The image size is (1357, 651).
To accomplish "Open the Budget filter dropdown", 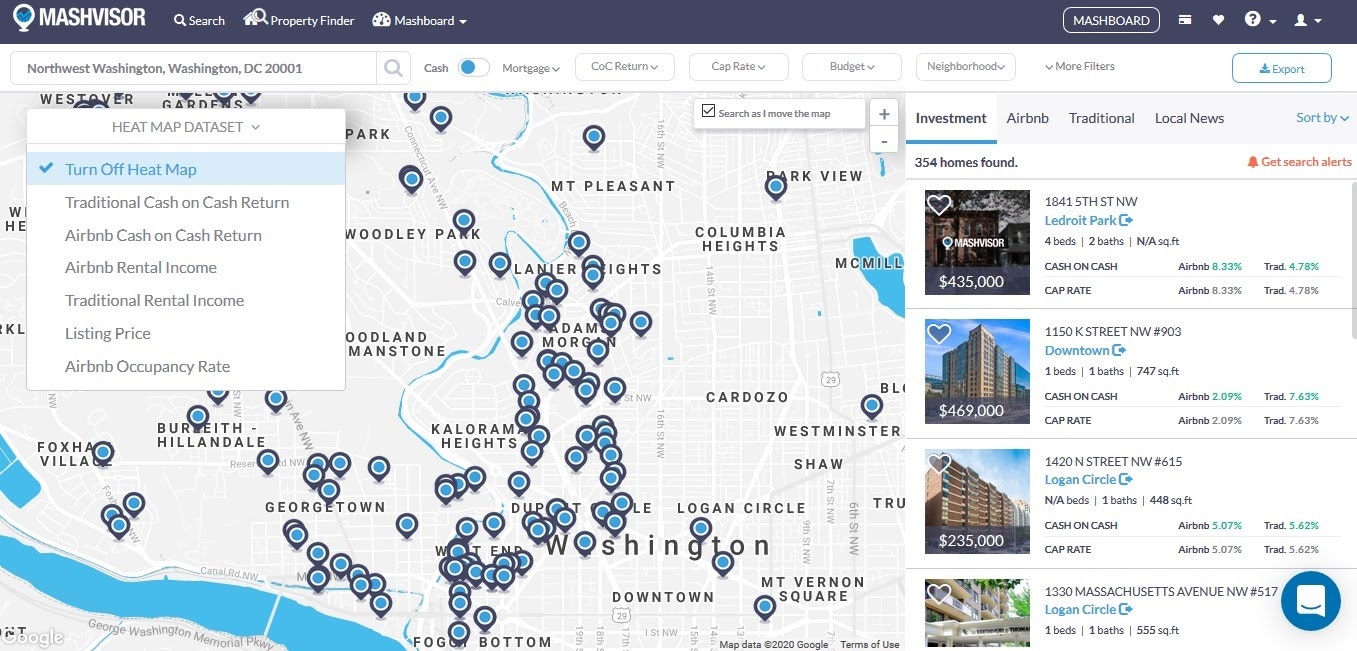I will coord(852,67).
